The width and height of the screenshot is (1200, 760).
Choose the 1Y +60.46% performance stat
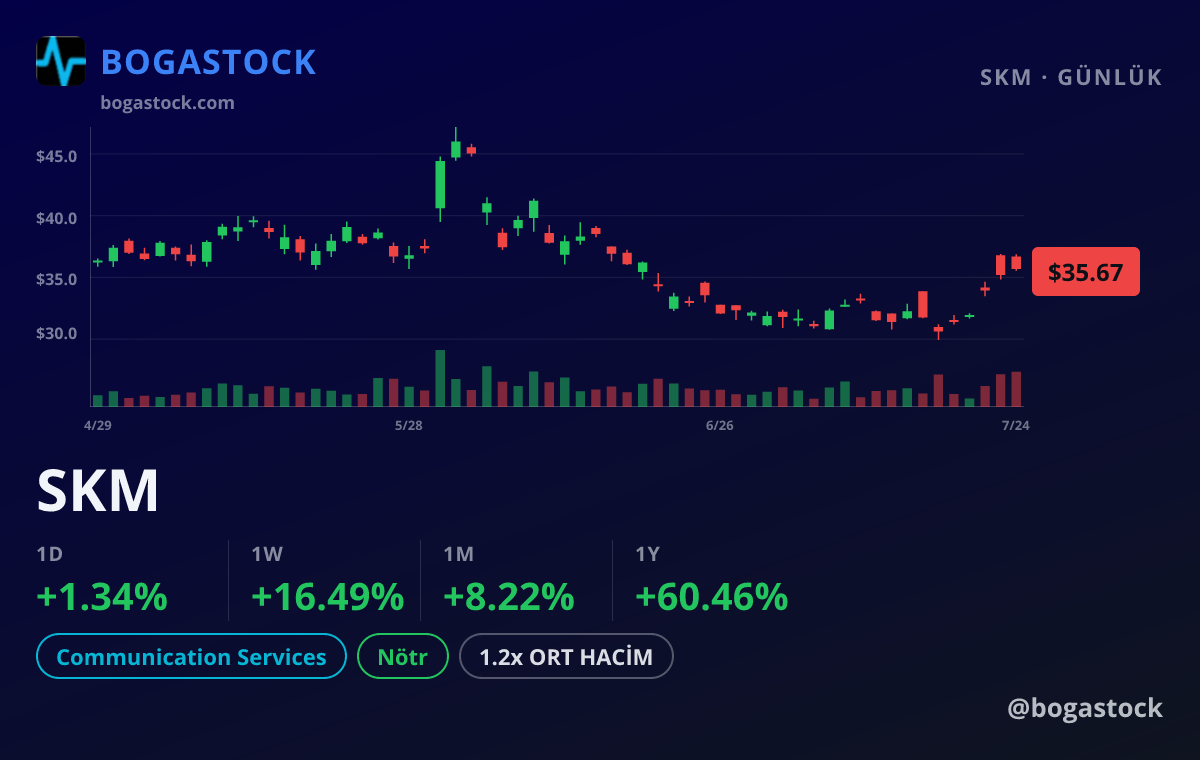(711, 582)
